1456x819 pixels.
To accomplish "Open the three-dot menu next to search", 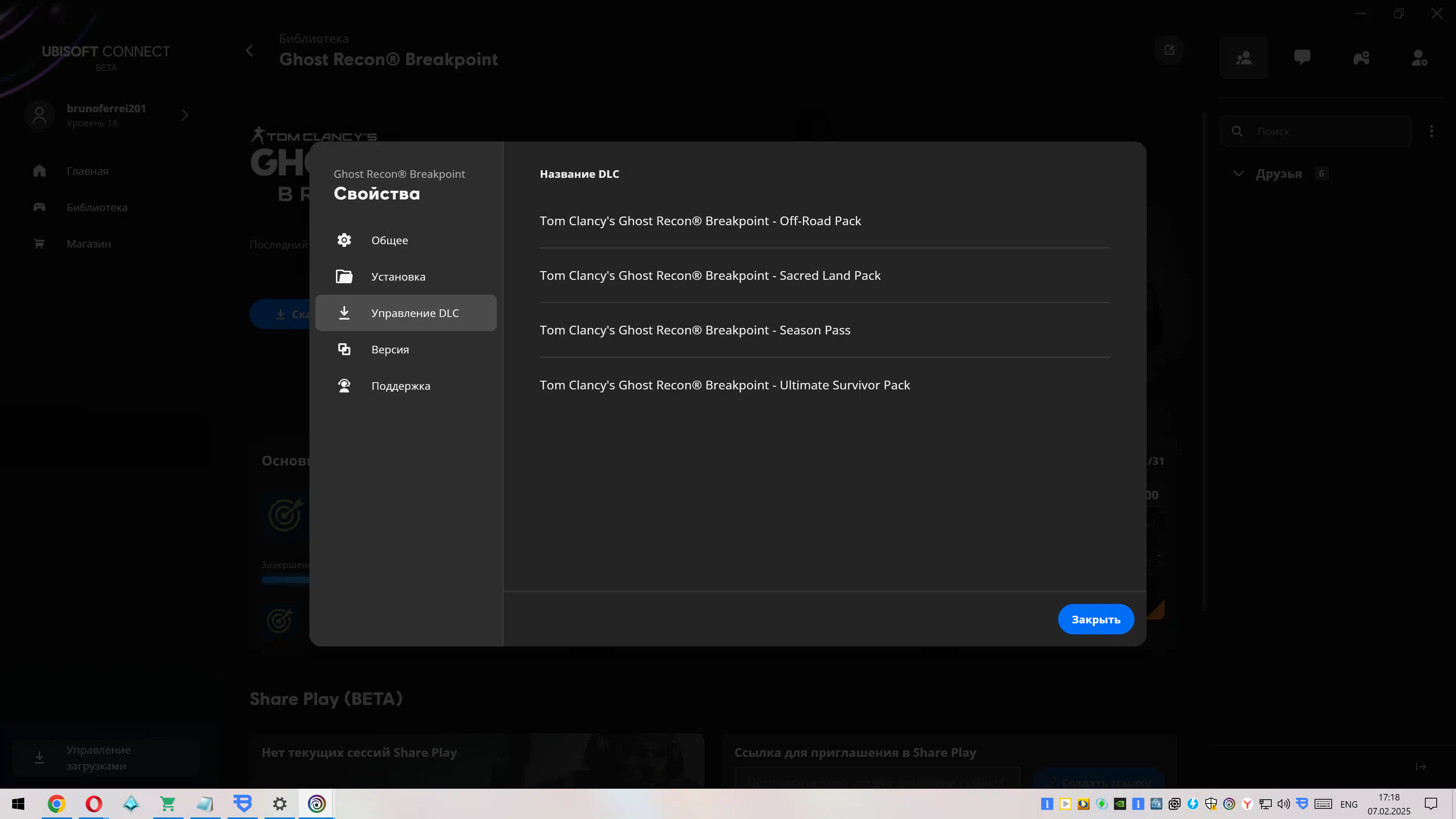I will [x=1432, y=131].
